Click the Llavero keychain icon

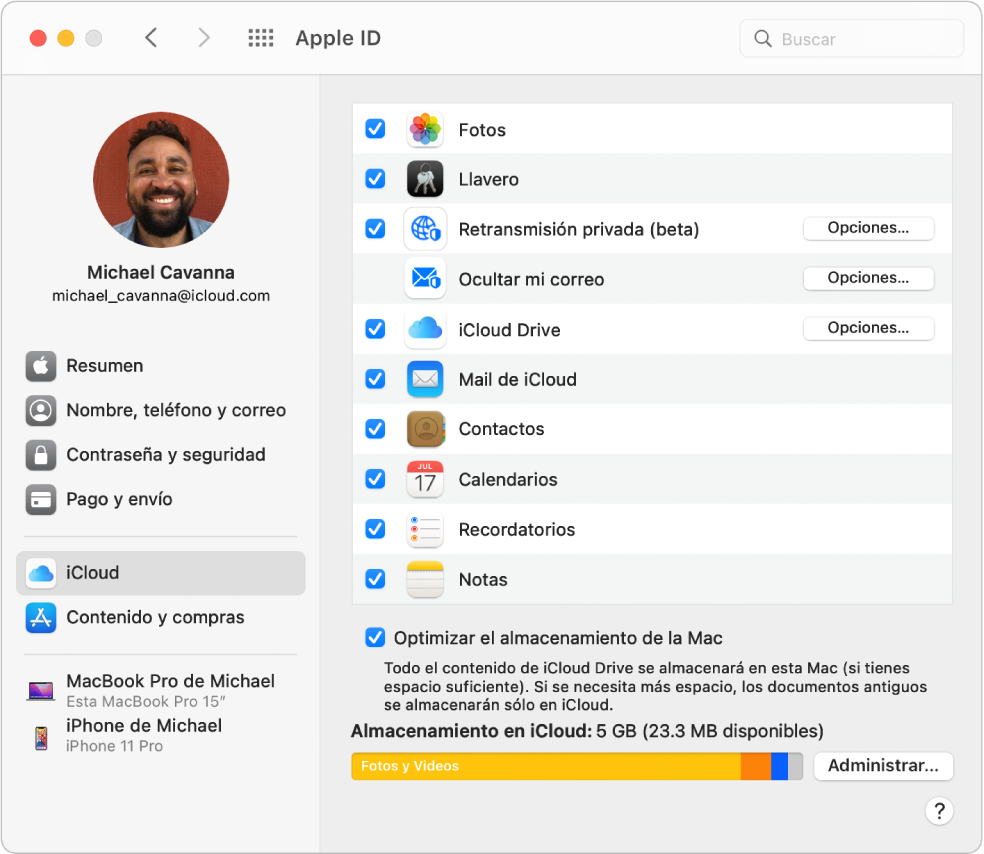[x=425, y=180]
